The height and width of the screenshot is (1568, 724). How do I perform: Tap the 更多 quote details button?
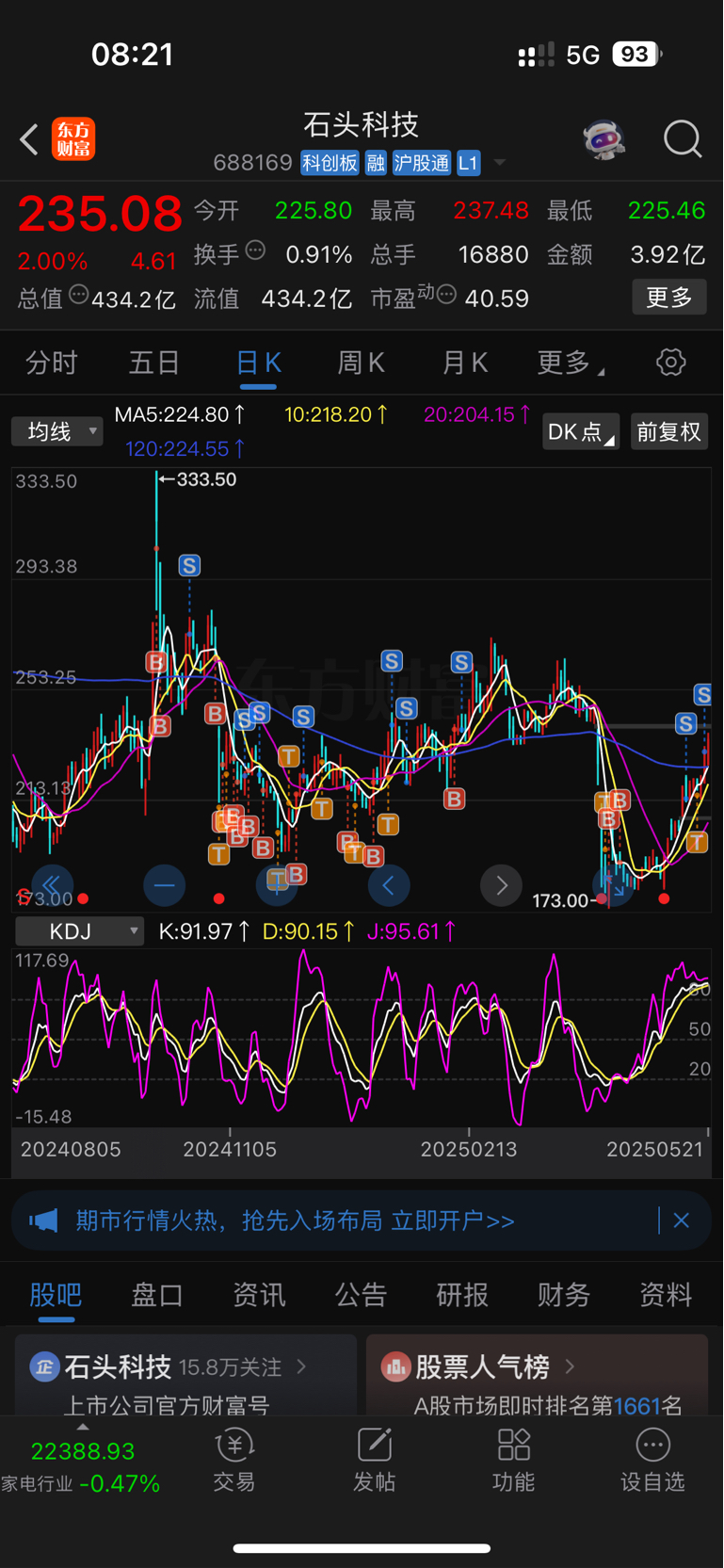(669, 298)
